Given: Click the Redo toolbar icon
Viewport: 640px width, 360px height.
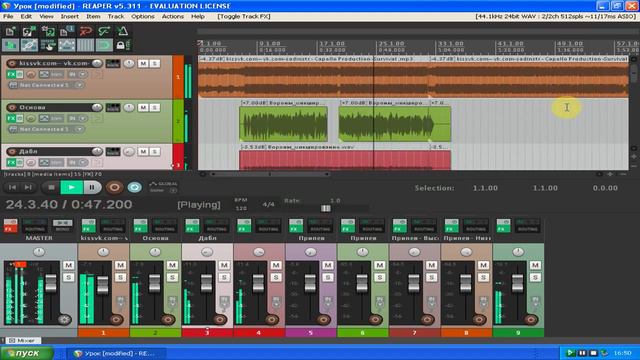Looking at the screenshot, I should tap(104, 31).
